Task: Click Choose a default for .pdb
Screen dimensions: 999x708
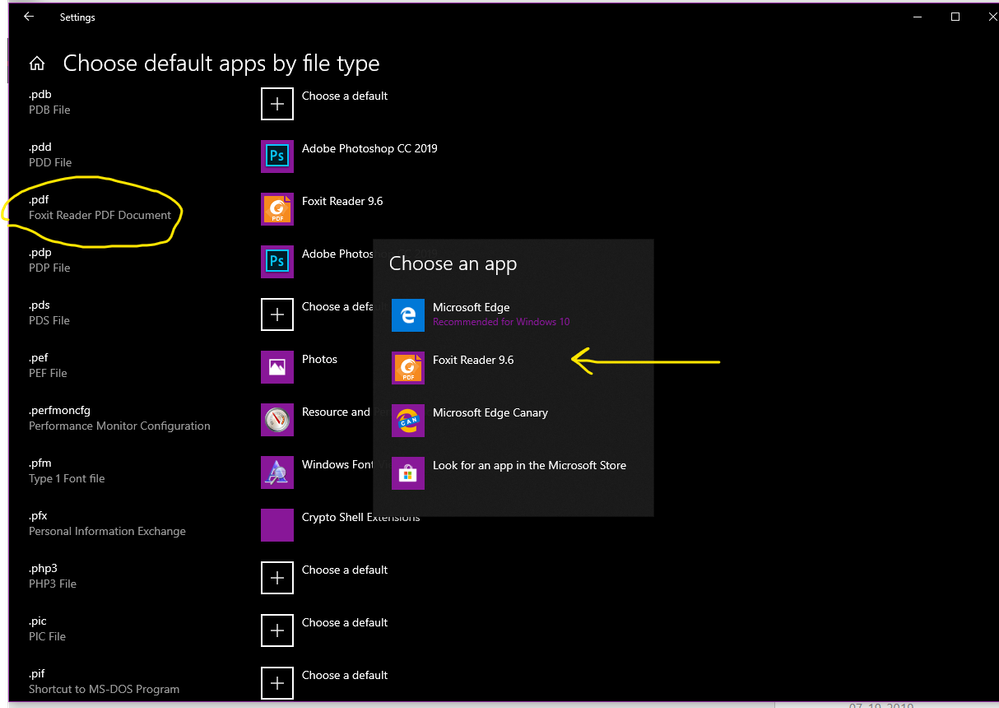Action: click(345, 96)
